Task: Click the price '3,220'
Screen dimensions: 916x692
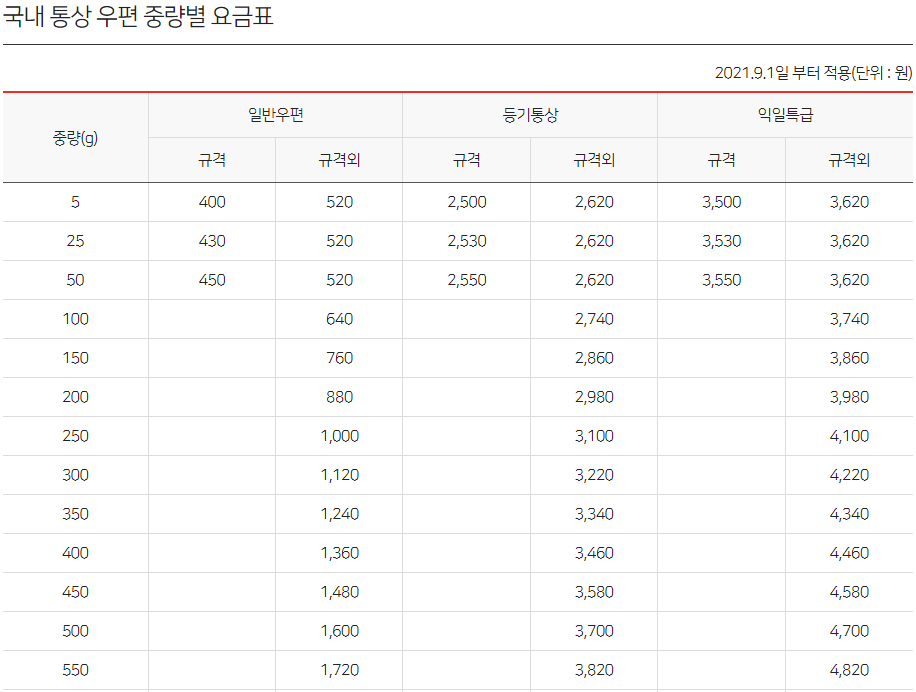Action: (x=594, y=475)
